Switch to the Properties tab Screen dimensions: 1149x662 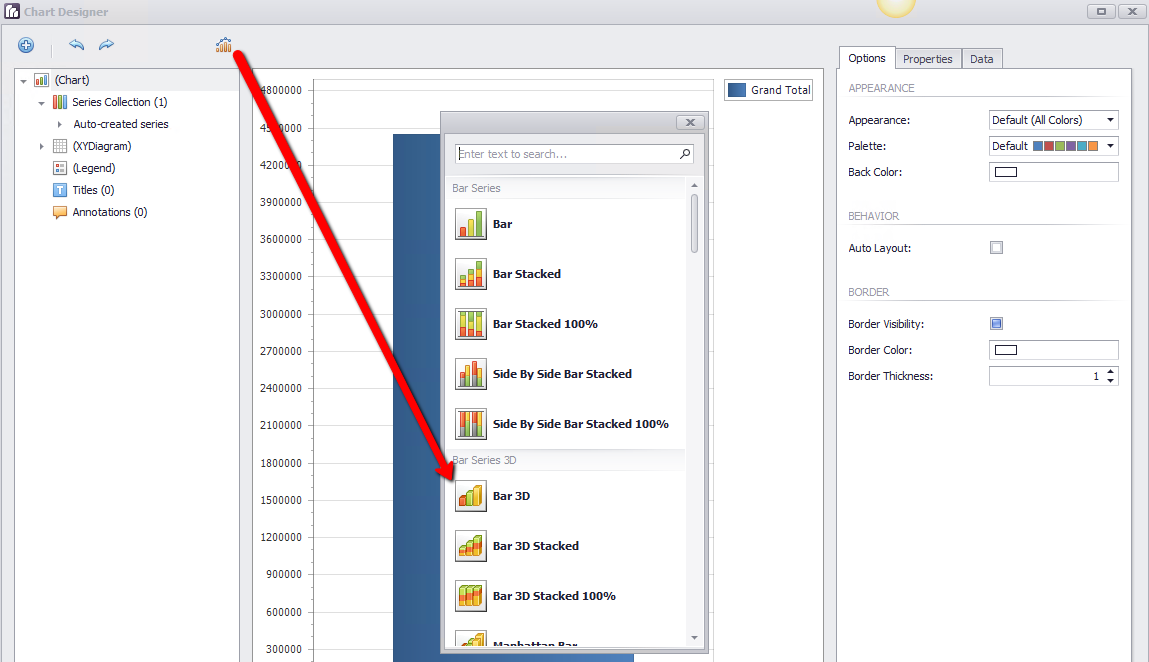(928, 59)
